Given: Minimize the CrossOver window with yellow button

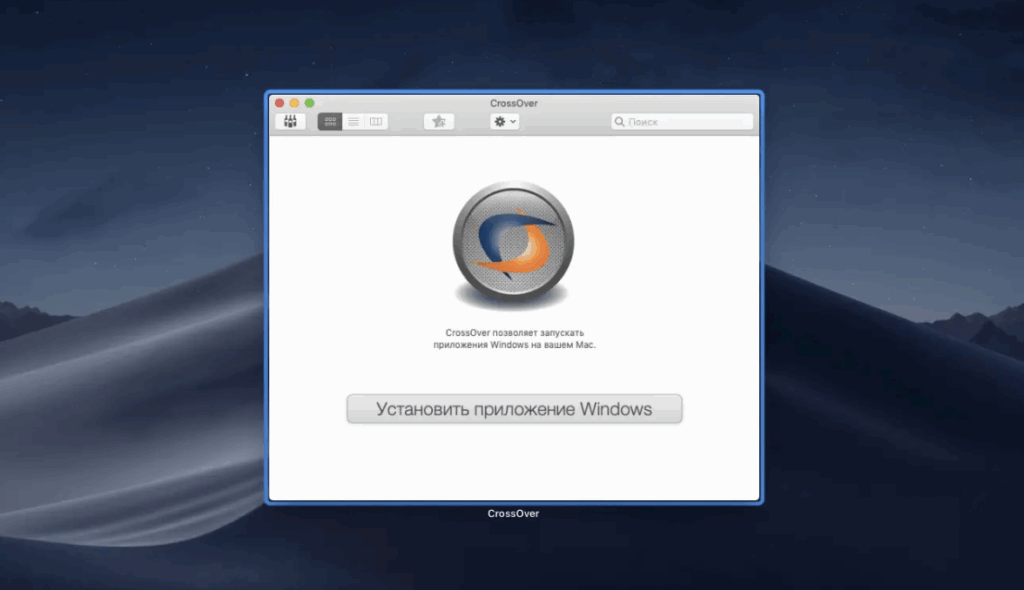Looking at the screenshot, I should 295,103.
